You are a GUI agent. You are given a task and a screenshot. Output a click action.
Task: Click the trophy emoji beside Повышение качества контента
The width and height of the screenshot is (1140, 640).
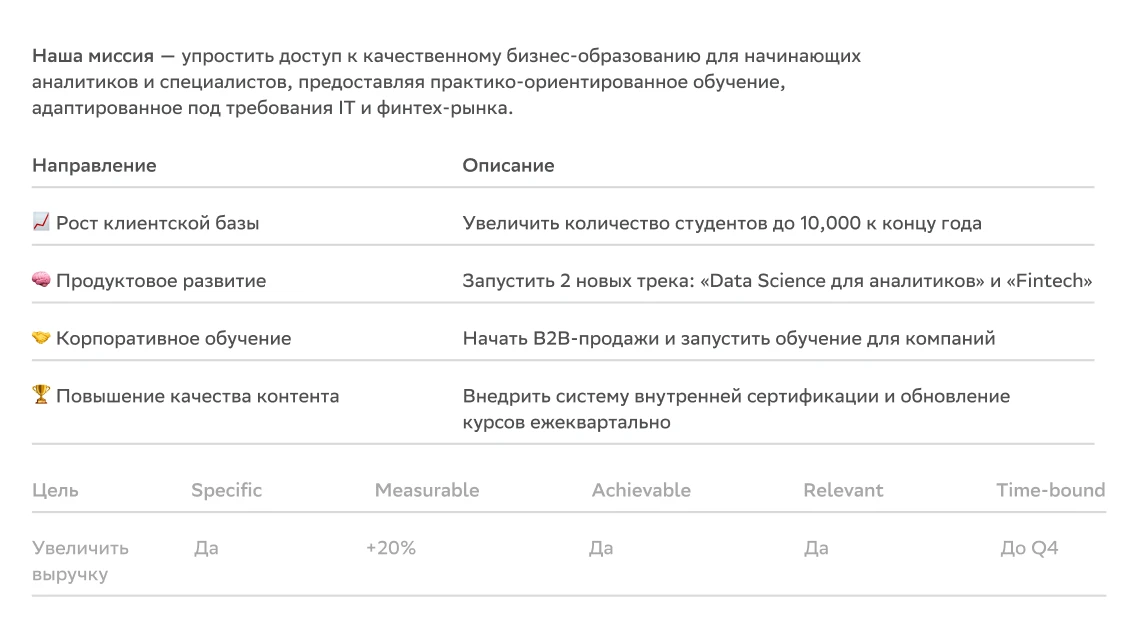[x=41, y=396]
